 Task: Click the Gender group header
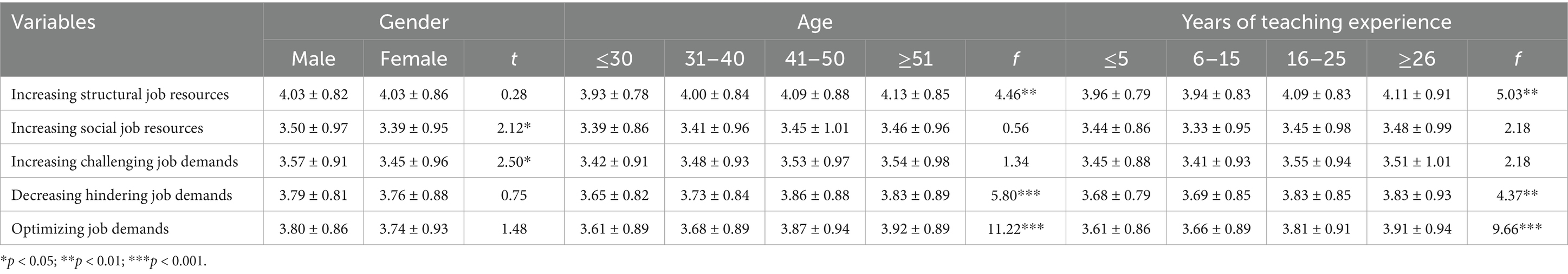[413, 23]
